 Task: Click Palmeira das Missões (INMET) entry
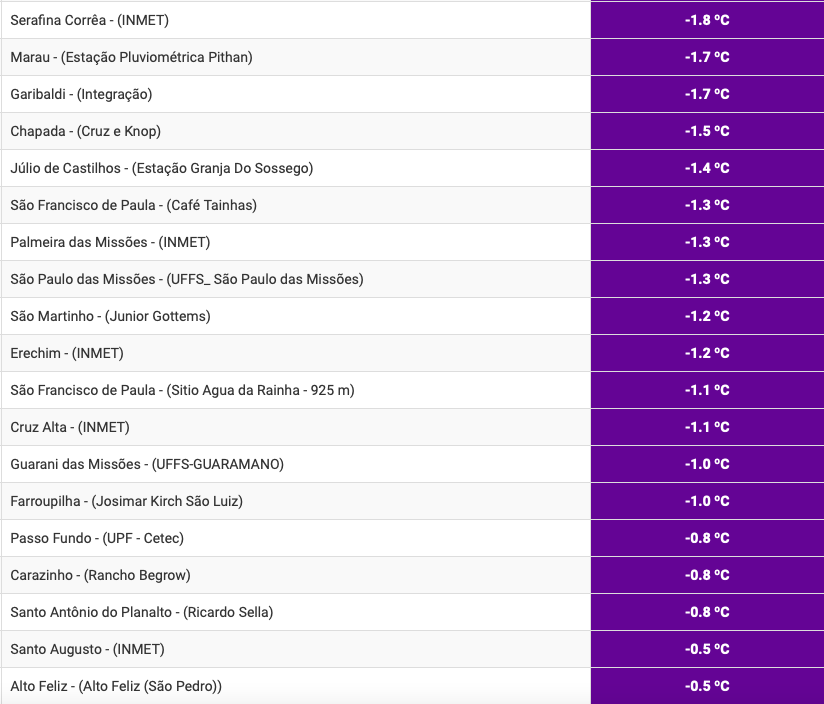(x=110, y=242)
